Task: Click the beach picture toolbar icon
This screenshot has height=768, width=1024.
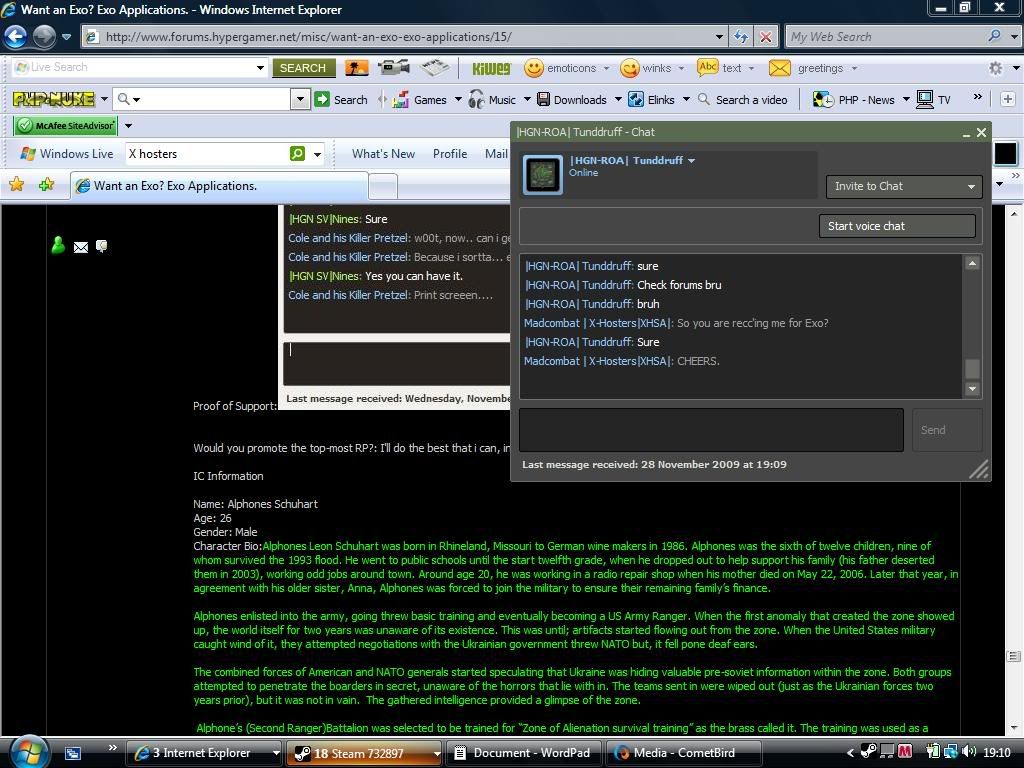Action: click(357, 67)
